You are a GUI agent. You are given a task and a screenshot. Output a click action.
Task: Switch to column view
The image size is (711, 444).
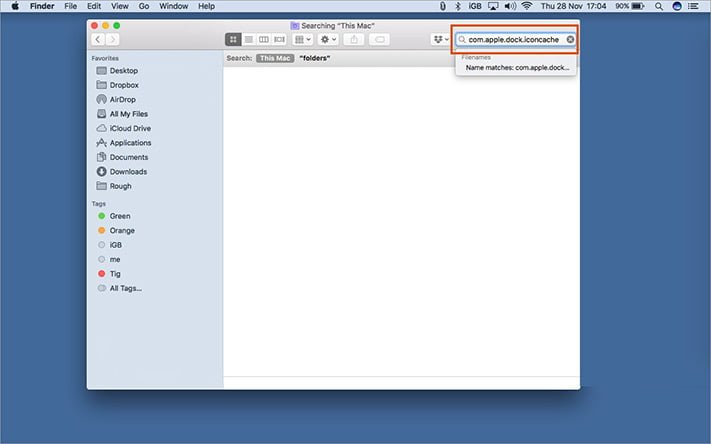click(263, 39)
